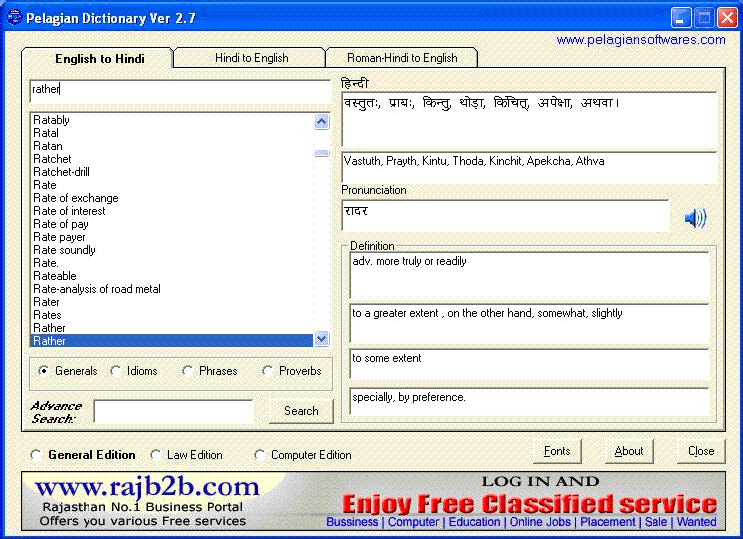Open the Hindi to English tab

[x=251, y=58]
